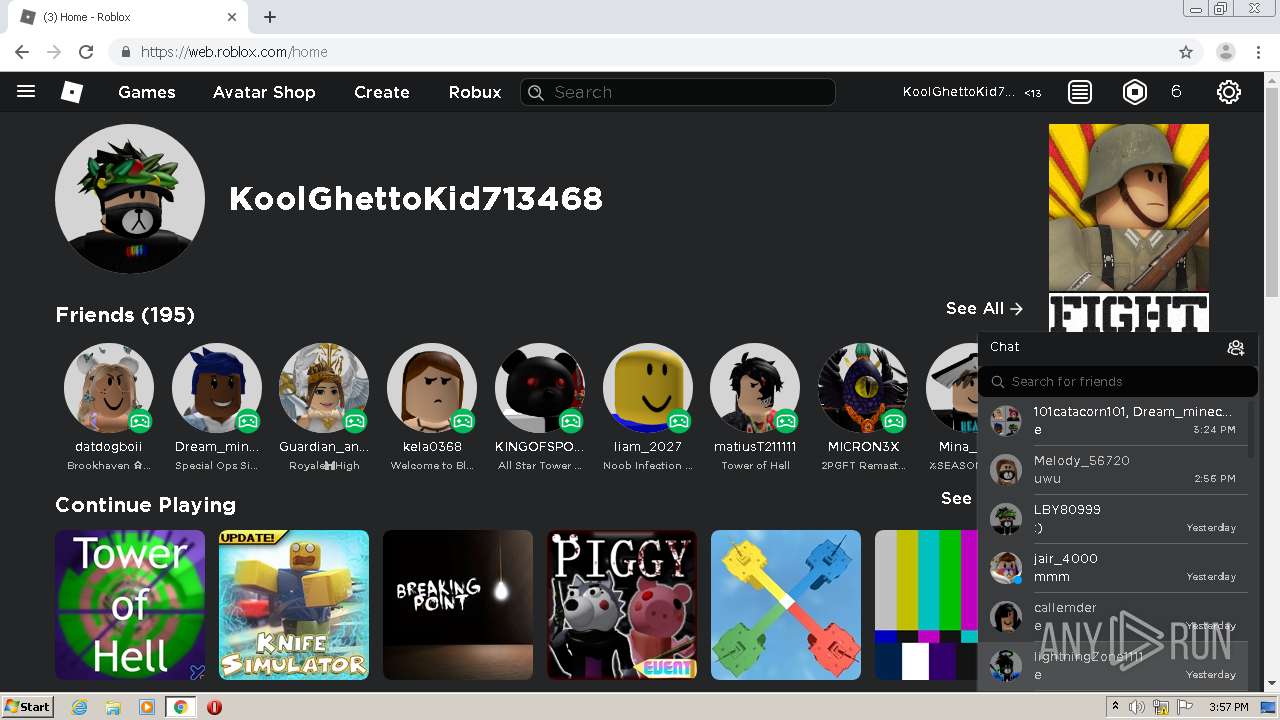Open friend datdogboii avatar
This screenshot has width=1280, height=720.
coord(109,389)
